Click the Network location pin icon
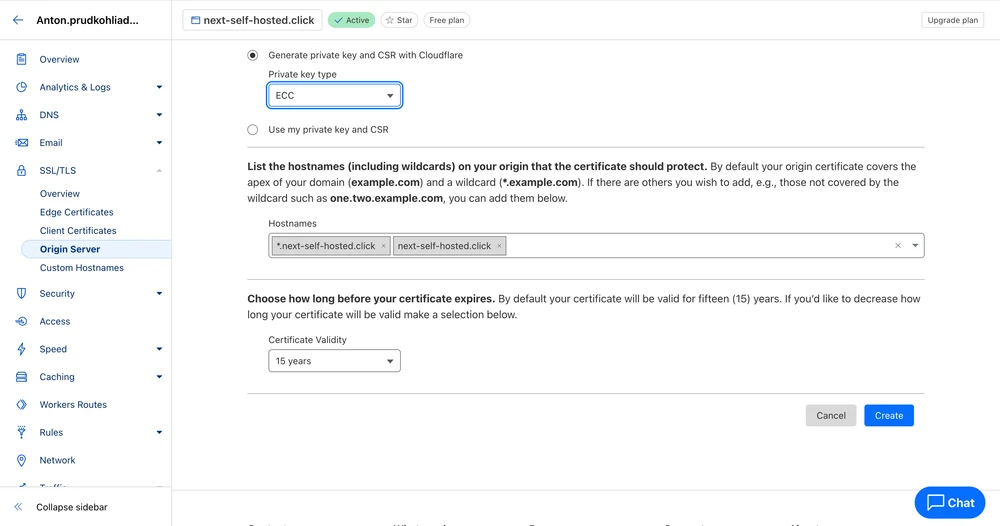This screenshot has height=526, width=1000. [x=21, y=460]
